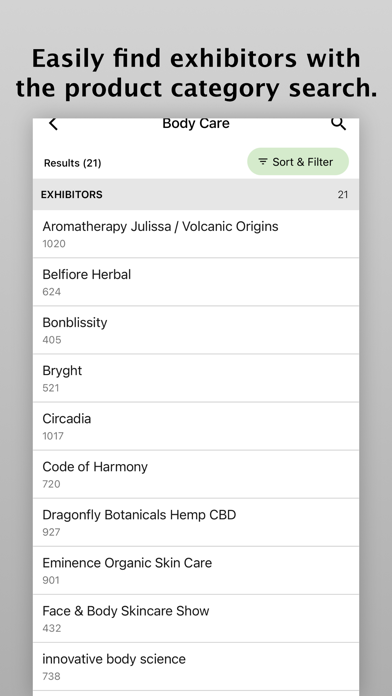Image resolution: width=392 pixels, height=696 pixels.
Task: Open the Code of Harmony listing
Action: coord(196,475)
